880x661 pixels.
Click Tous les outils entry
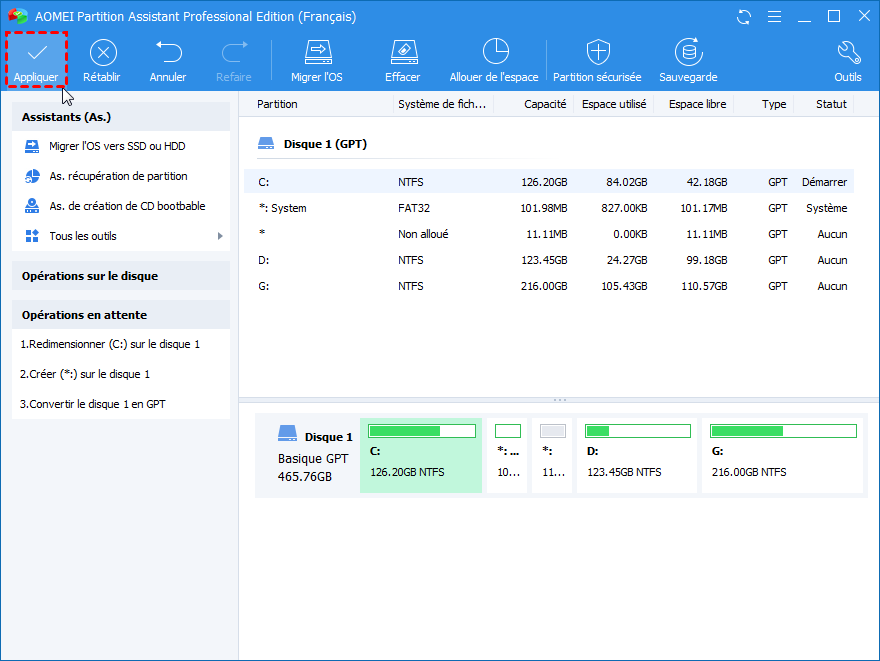coord(82,236)
